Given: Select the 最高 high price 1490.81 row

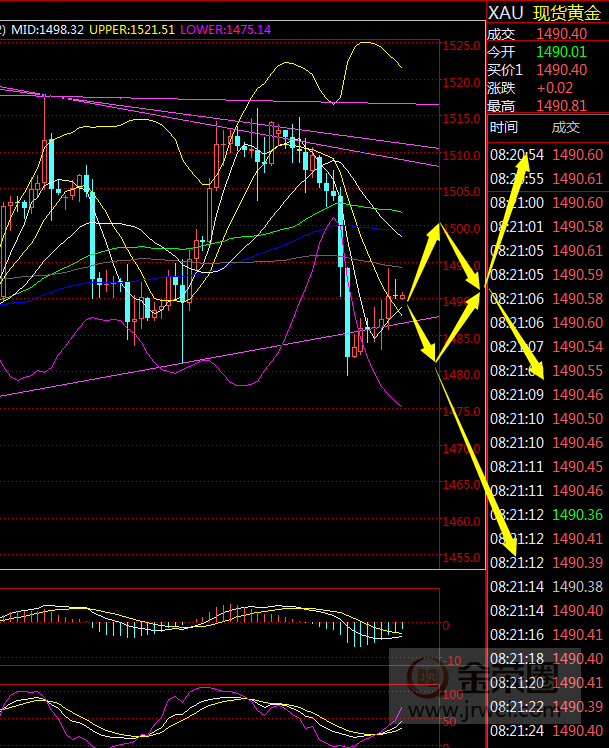Looking at the screenshot, I should [546, 106].
